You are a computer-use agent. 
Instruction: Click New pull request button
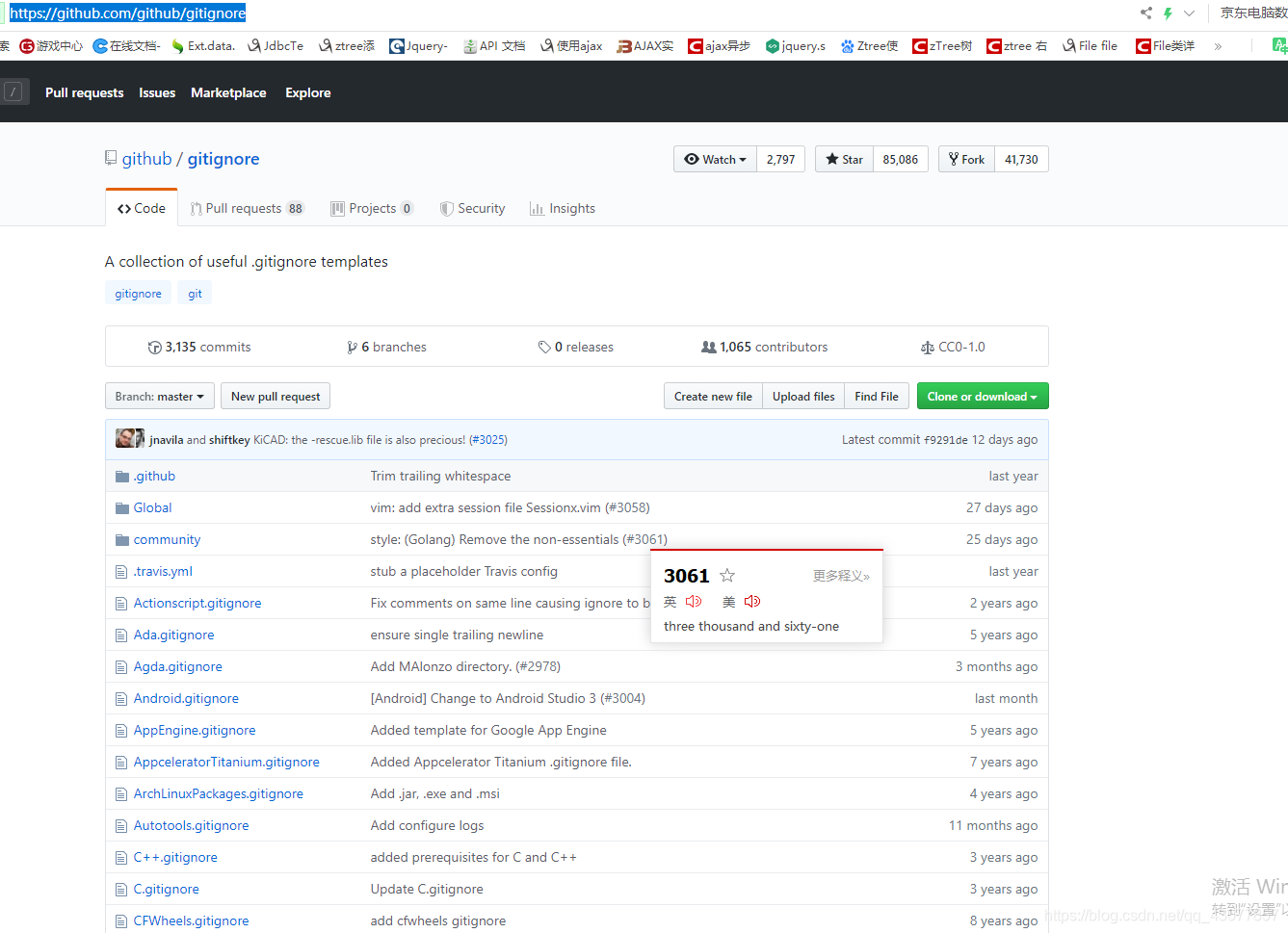tap(276, 396)
